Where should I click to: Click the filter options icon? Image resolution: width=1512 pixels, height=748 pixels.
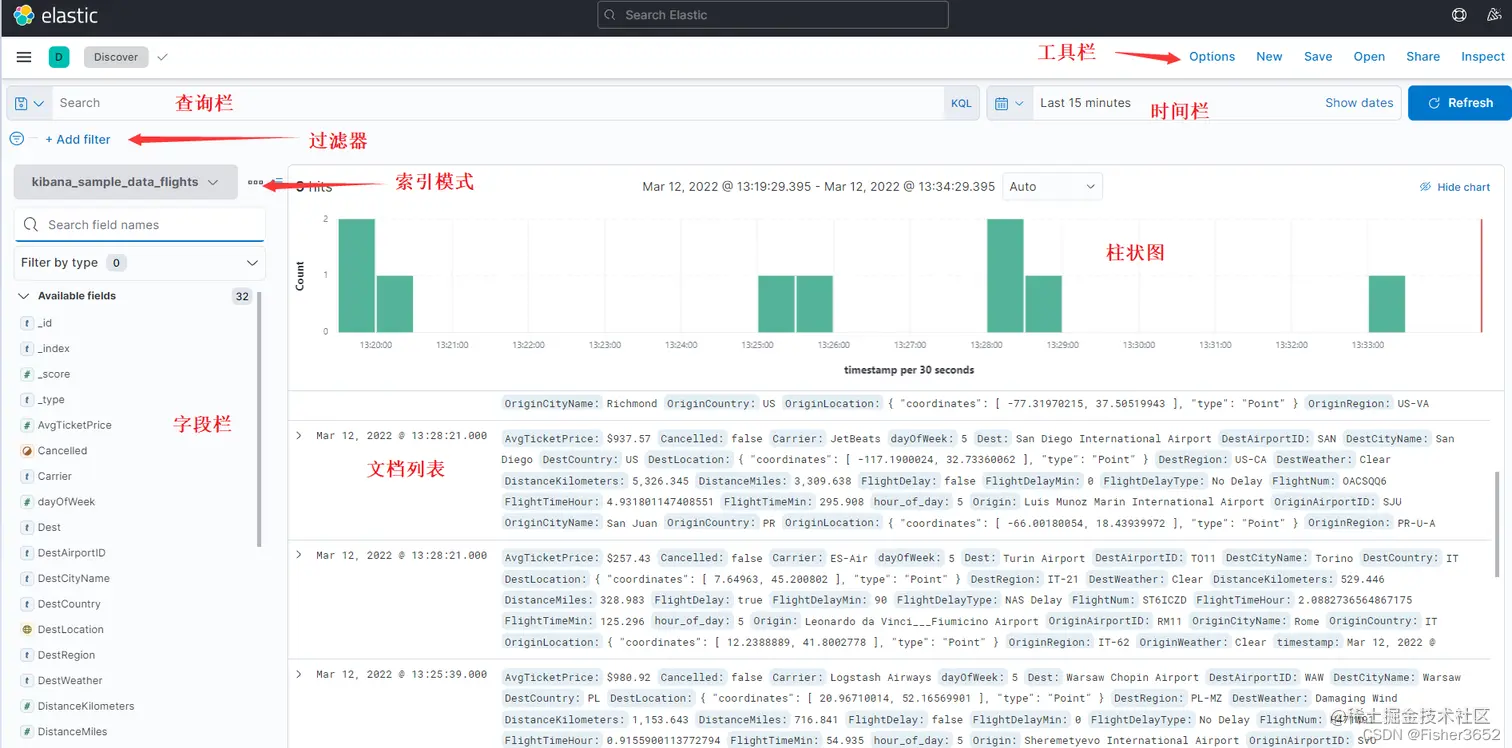pos(17,139)
